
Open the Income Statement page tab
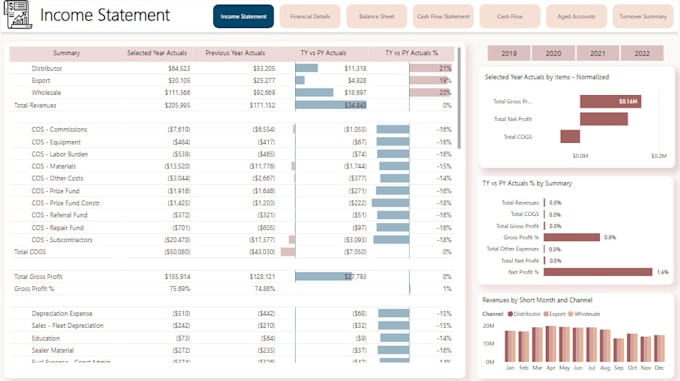[243, 16]
